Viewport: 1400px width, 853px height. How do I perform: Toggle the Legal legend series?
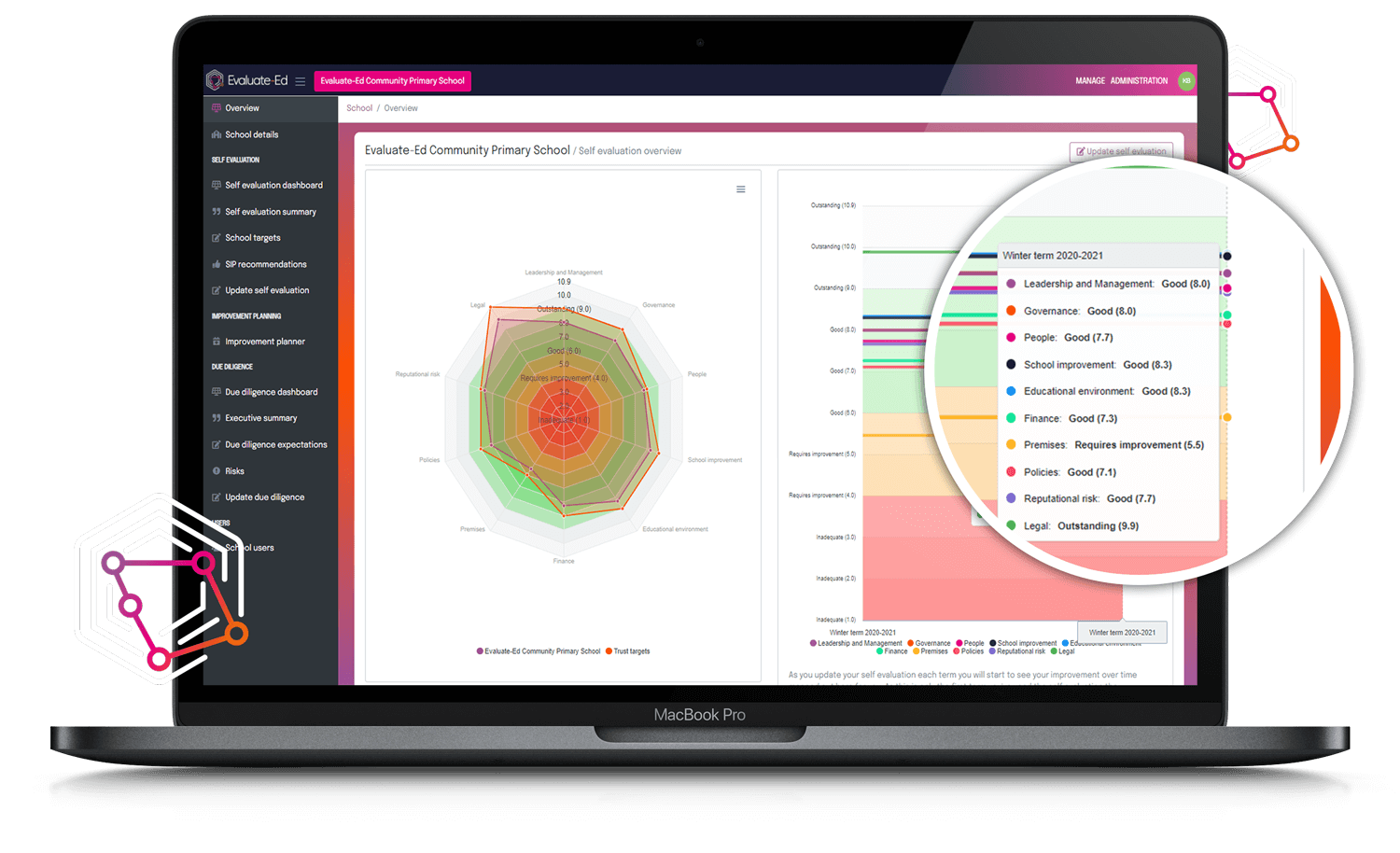1063,651
